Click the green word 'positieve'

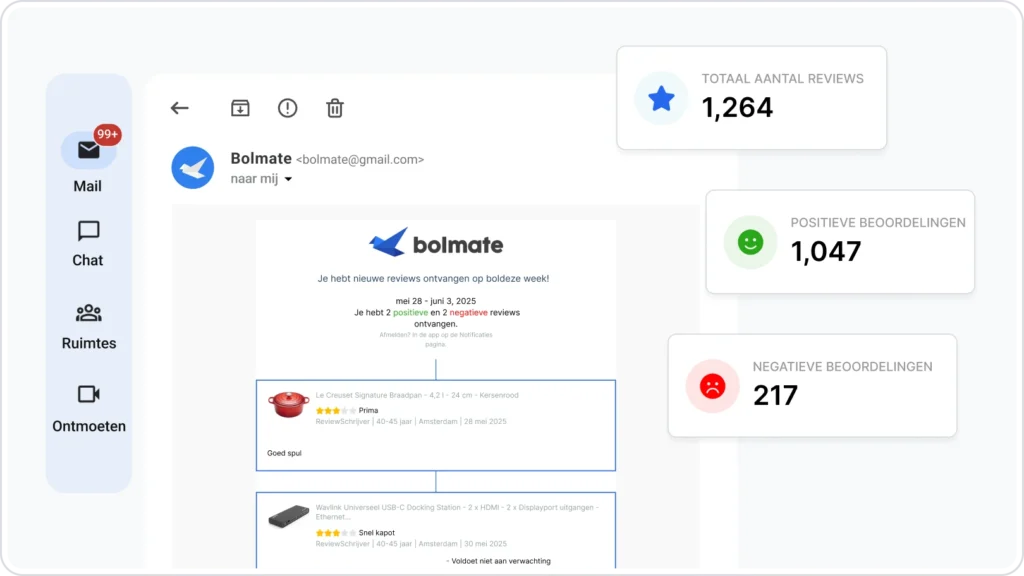pos(411,313)
